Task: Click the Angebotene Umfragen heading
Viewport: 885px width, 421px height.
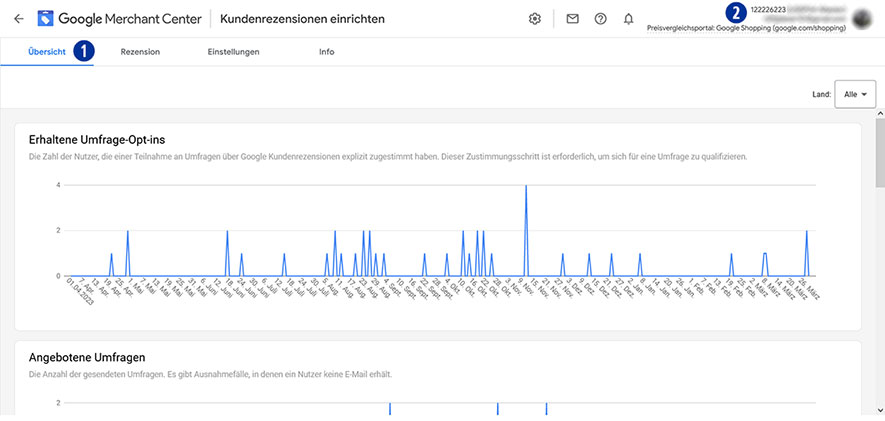Action: pyautogui.click(x=88, y=357)
